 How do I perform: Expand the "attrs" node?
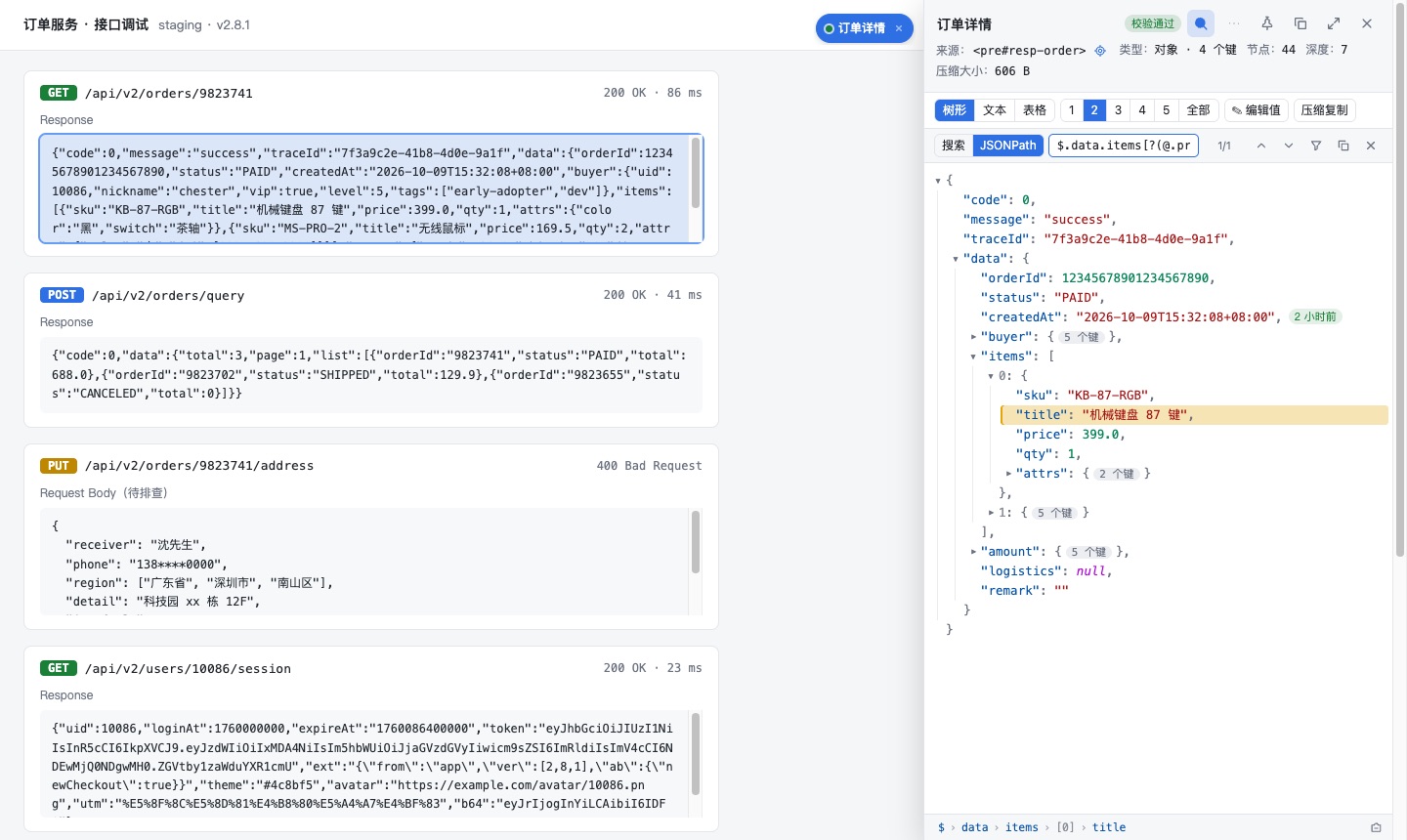[x=1008, y=474]
